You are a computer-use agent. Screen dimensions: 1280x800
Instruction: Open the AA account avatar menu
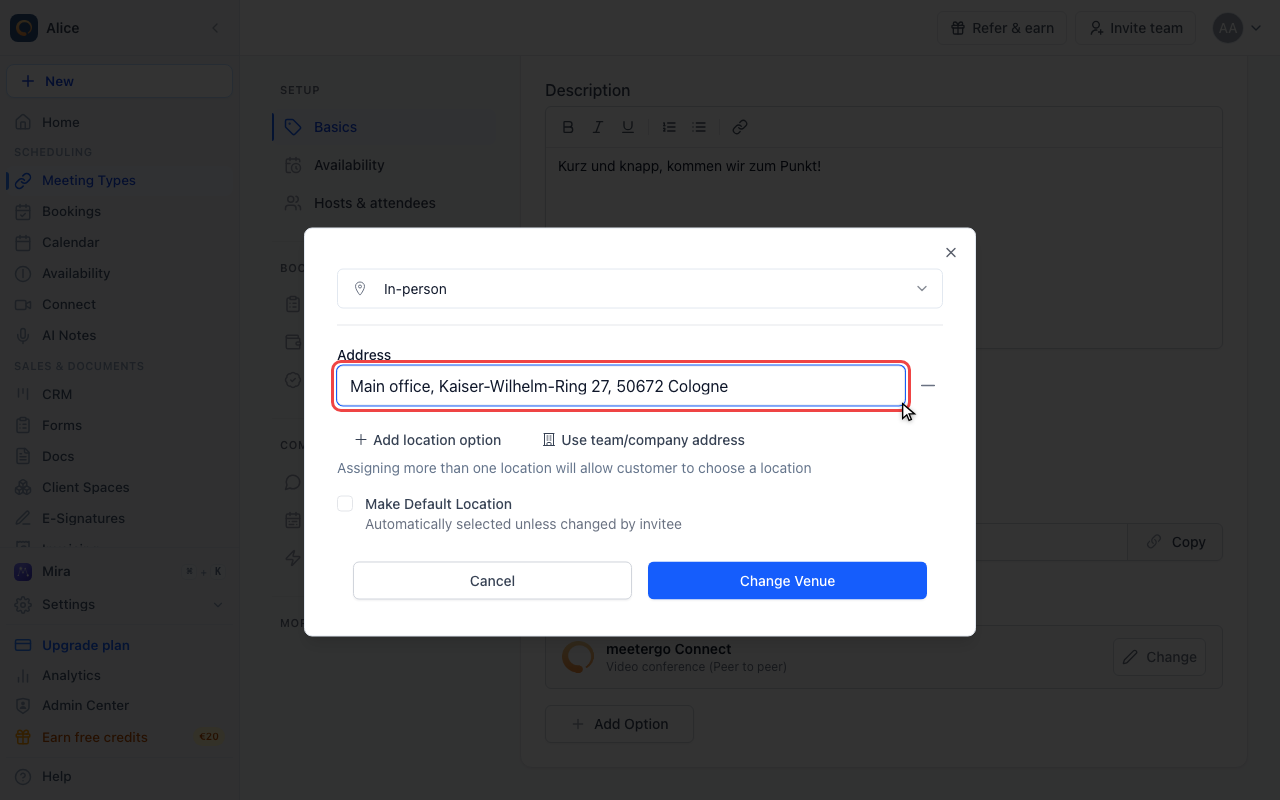[1237, 28]
